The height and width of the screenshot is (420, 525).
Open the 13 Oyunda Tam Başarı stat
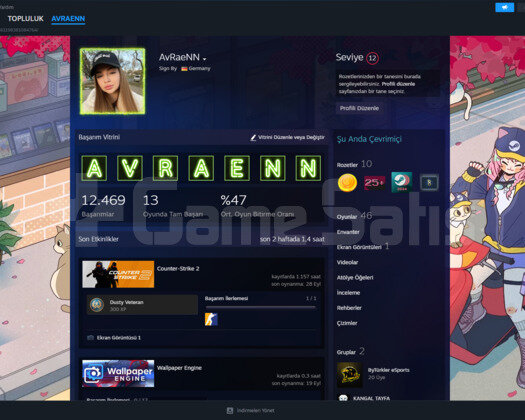pos(173,206)
